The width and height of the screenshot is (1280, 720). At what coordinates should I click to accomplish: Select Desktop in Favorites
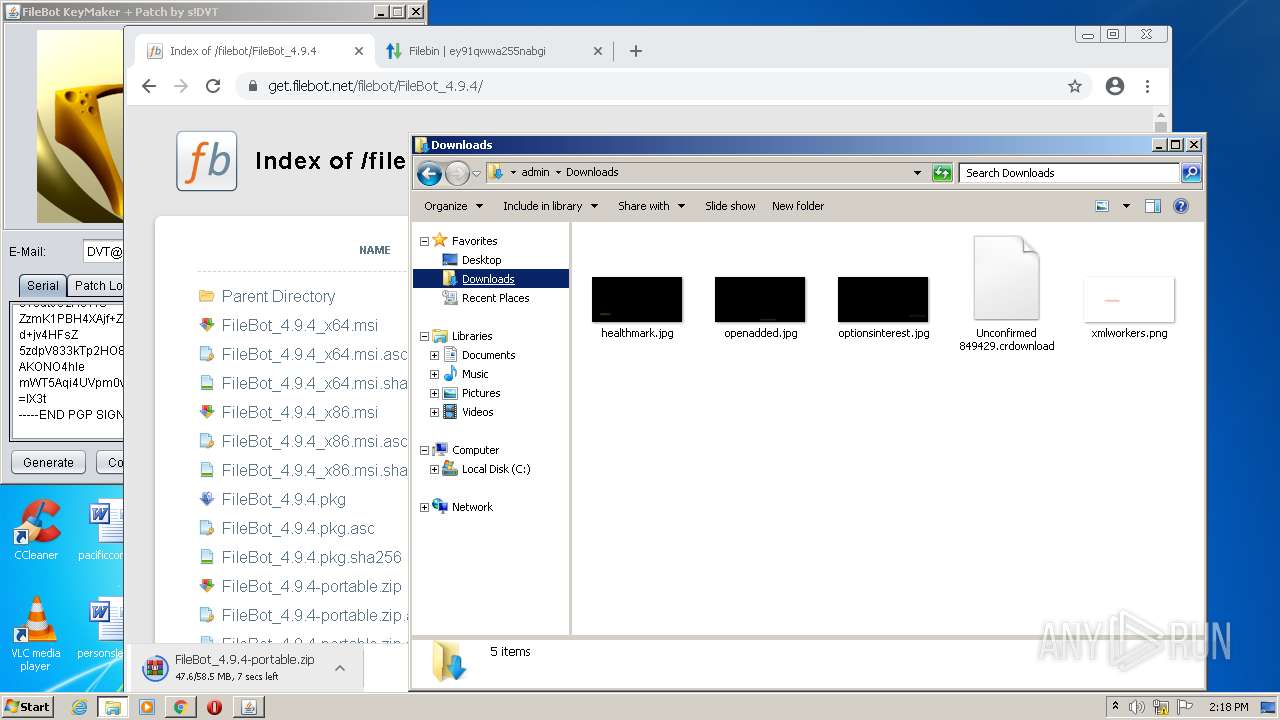[481, 260]
